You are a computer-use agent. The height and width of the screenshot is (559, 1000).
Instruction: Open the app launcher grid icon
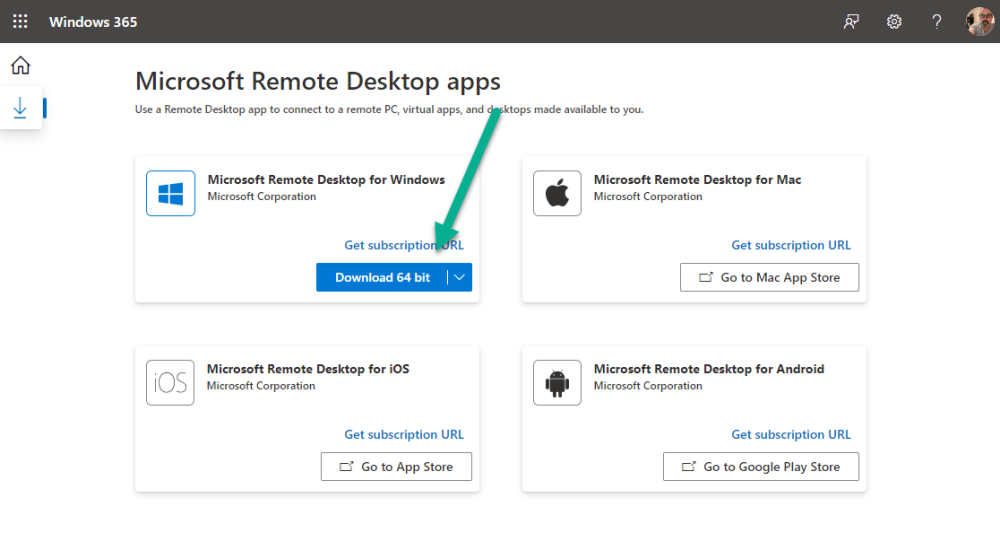coord(20,22)
